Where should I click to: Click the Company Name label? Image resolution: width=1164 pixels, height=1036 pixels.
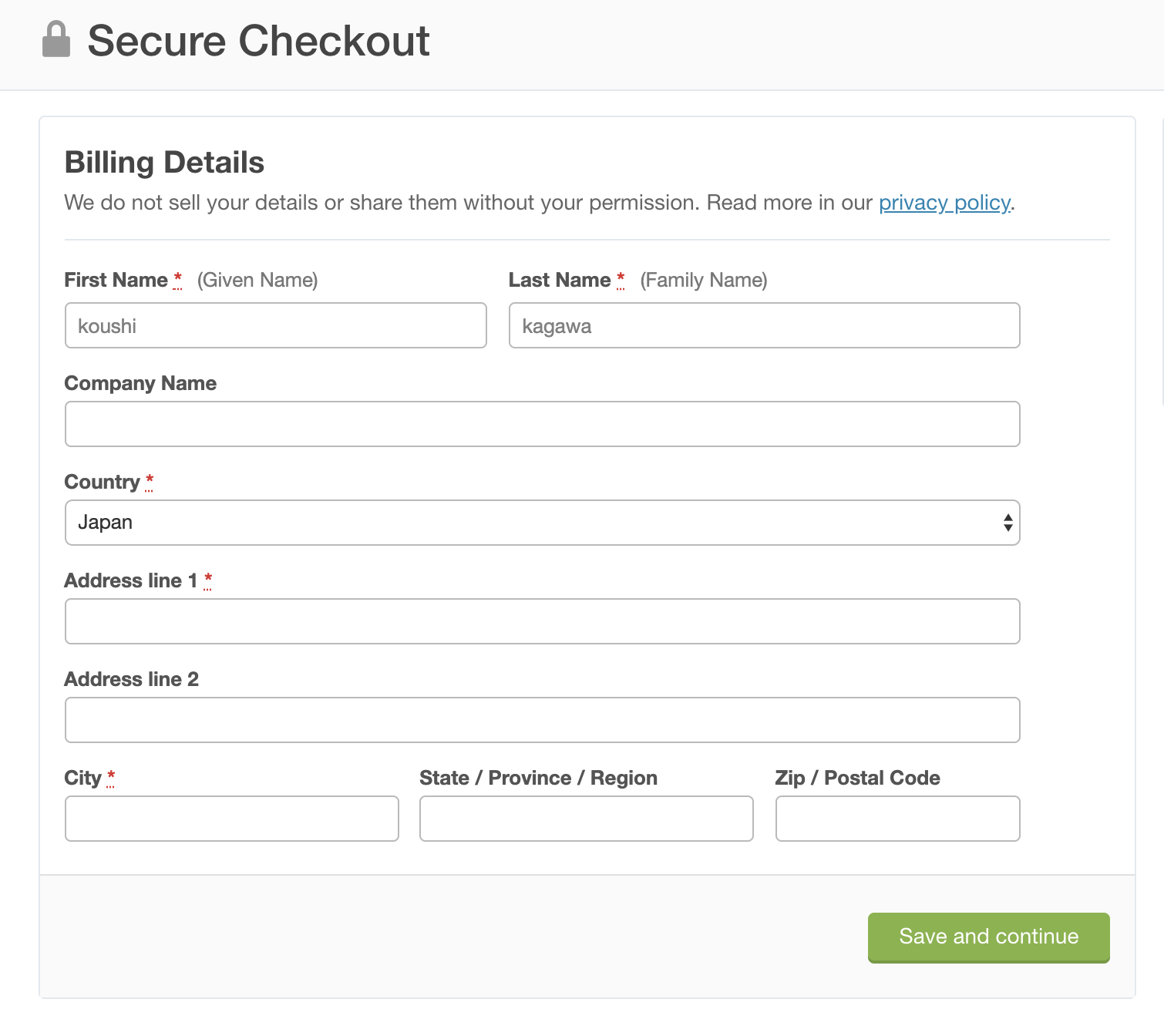(140, 383)
